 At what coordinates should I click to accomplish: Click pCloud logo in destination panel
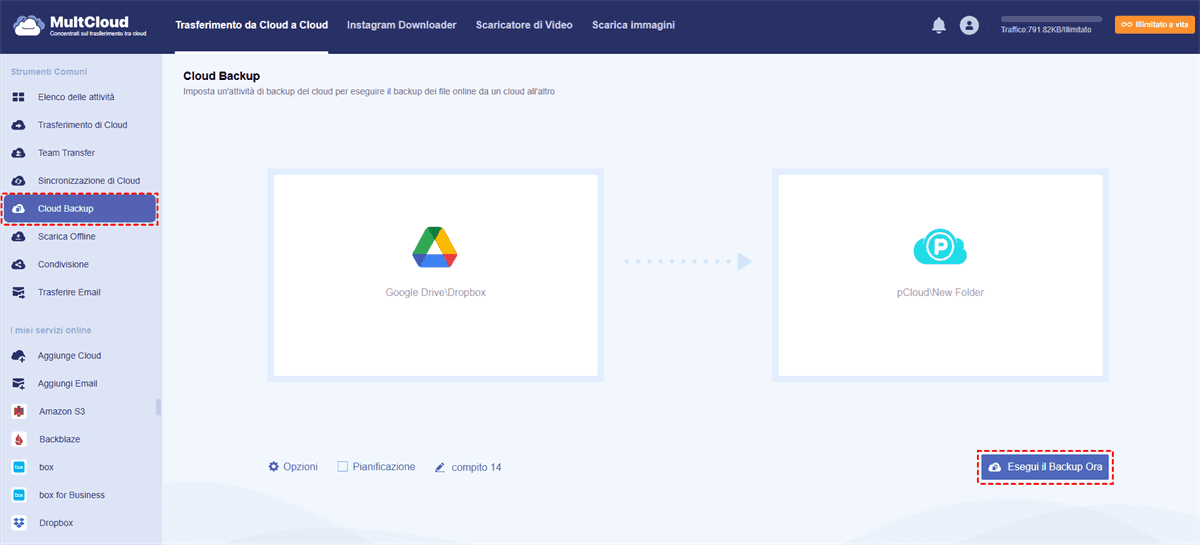940,248
